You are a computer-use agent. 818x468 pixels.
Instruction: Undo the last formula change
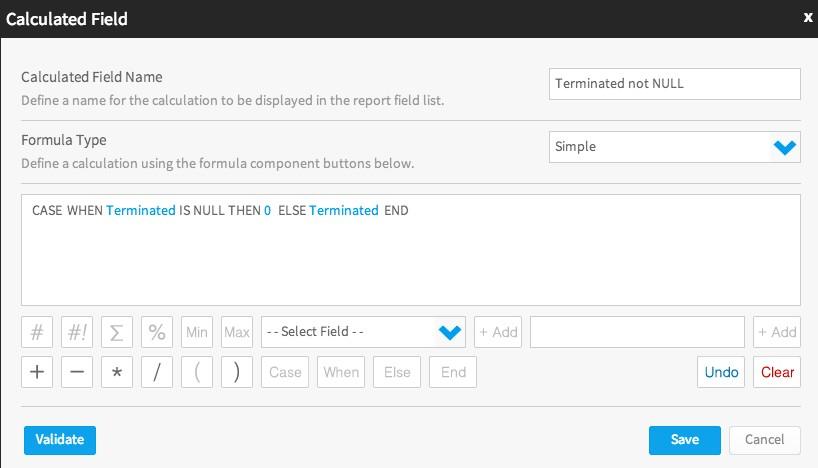click(721, 372)
